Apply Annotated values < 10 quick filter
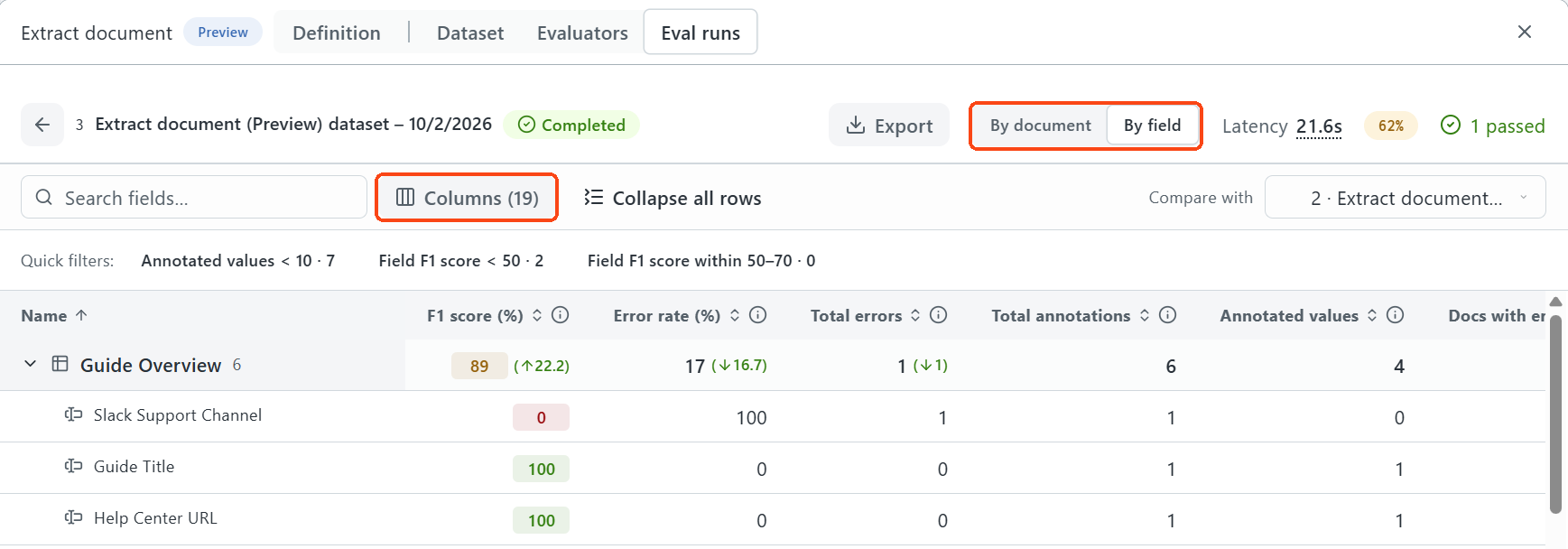 coord(238,261)
